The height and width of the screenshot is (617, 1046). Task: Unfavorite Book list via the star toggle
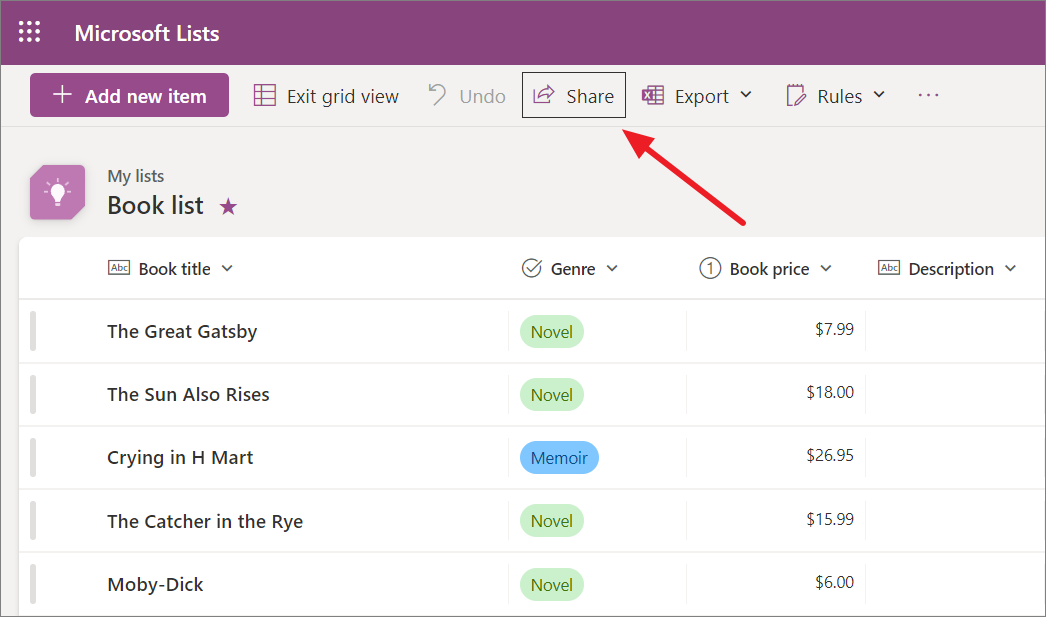(x=228, y=205)
